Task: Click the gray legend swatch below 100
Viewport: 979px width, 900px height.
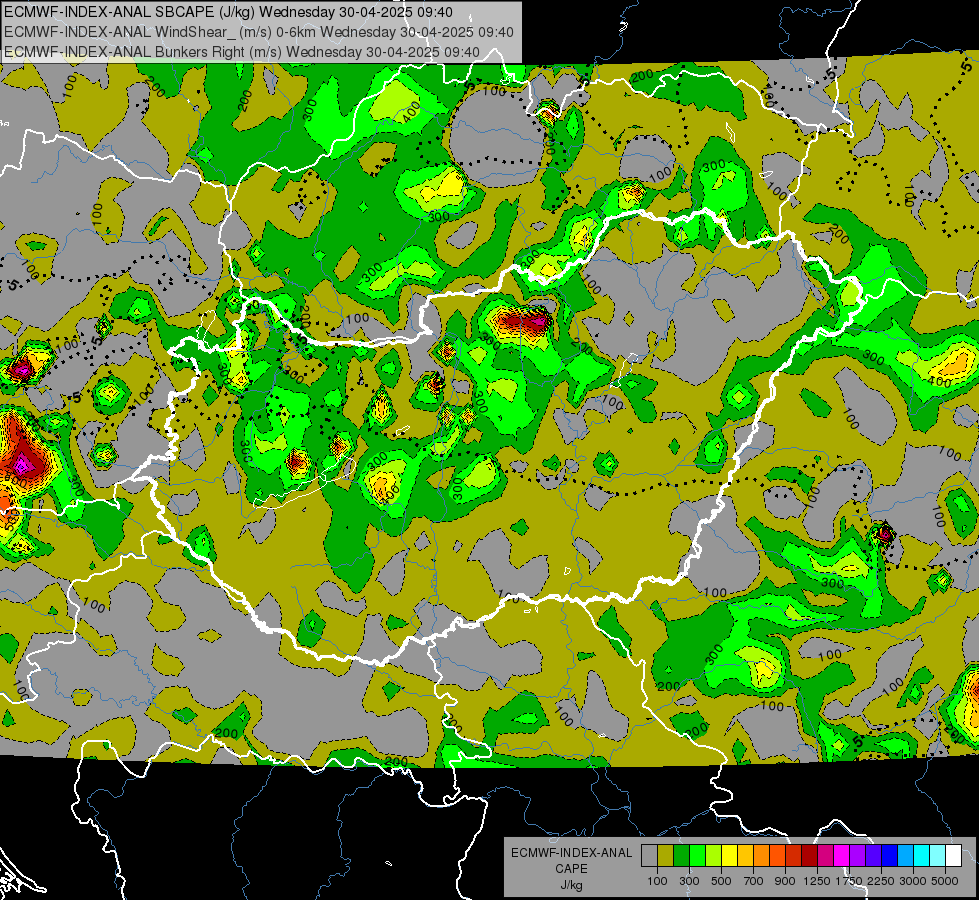Action: (649, 855)
